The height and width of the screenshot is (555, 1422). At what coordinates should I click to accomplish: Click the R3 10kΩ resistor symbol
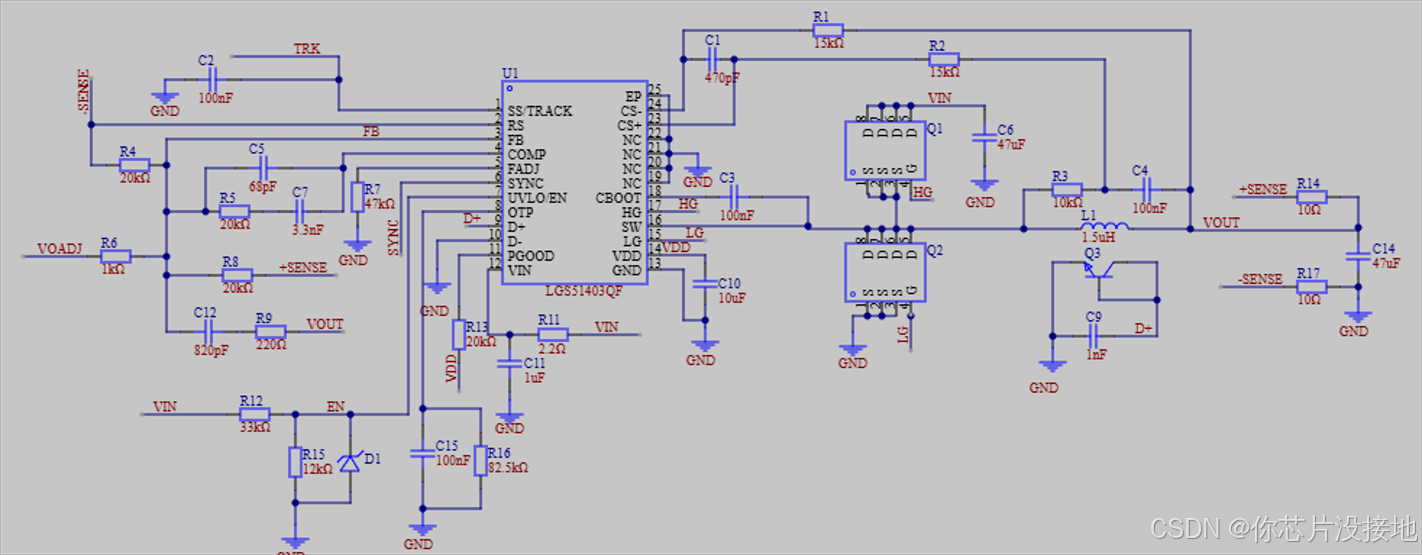tap(1066, 189)
